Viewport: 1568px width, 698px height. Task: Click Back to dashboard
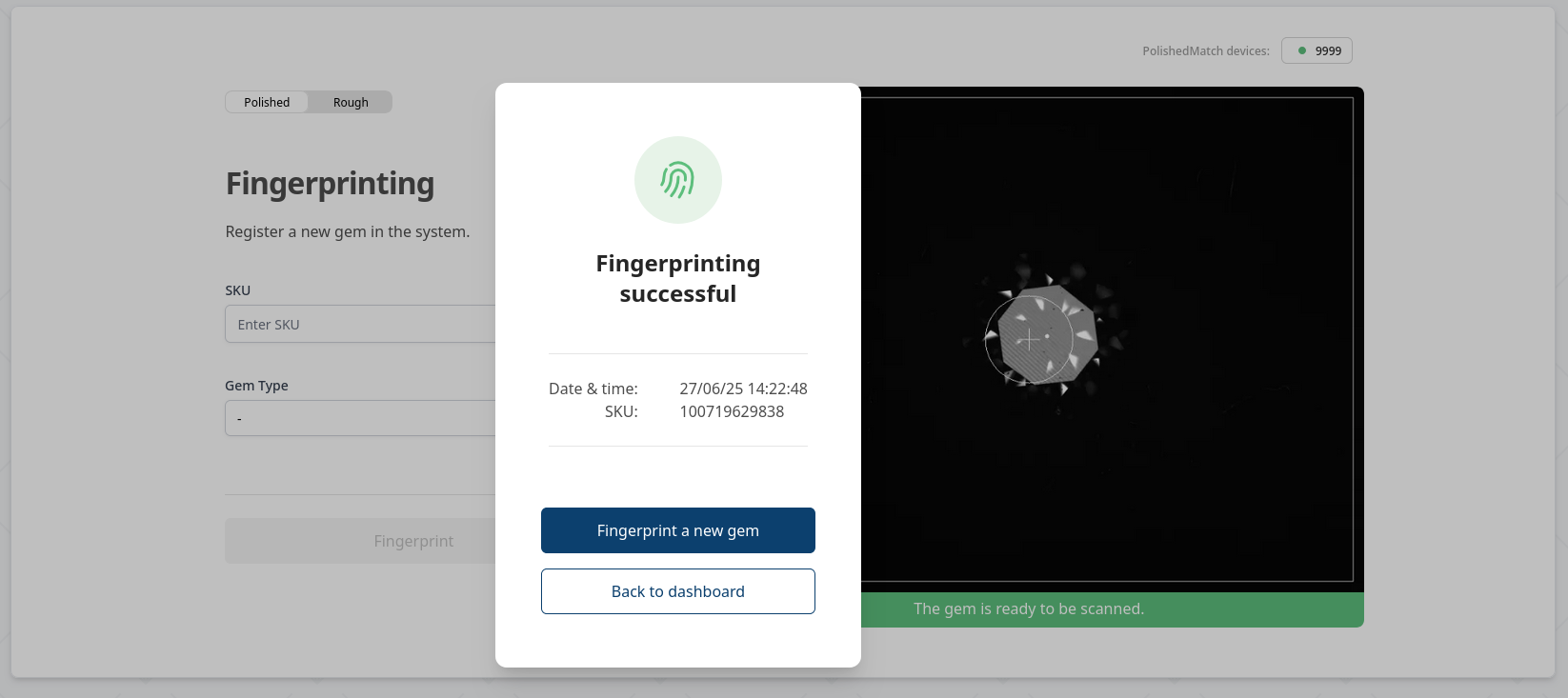coord(677,591)
